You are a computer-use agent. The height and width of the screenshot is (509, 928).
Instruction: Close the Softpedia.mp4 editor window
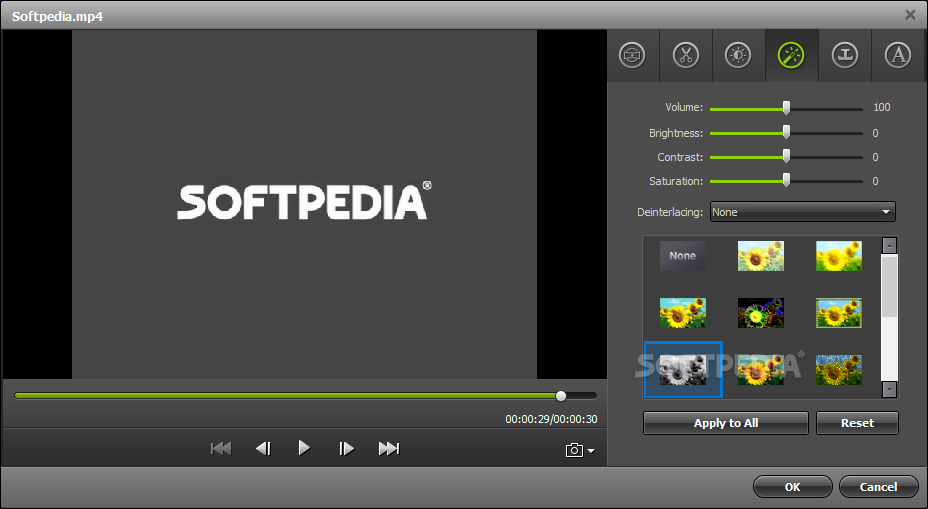tap(910, 15)
